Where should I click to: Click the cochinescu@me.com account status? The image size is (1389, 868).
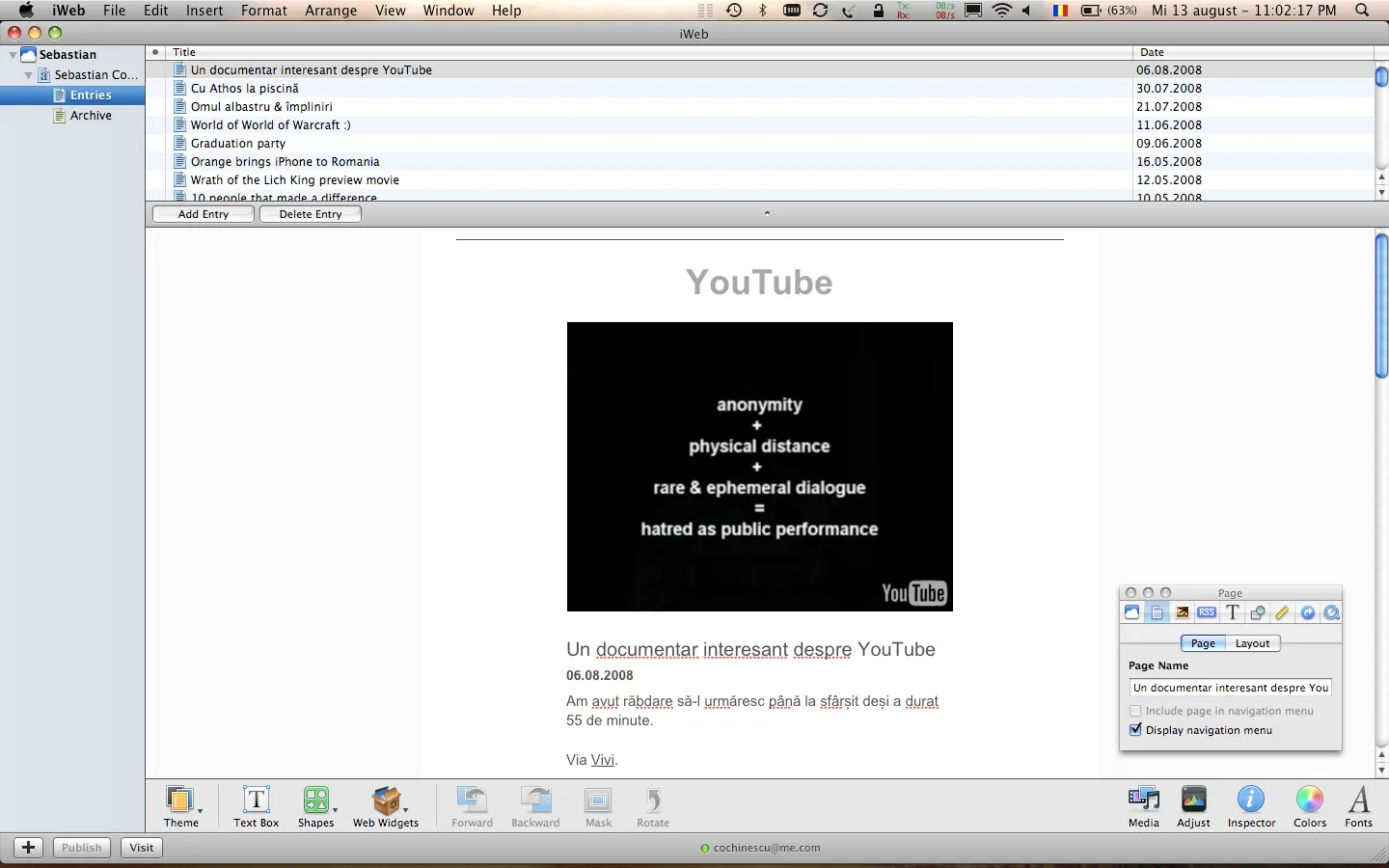(760, 849)
